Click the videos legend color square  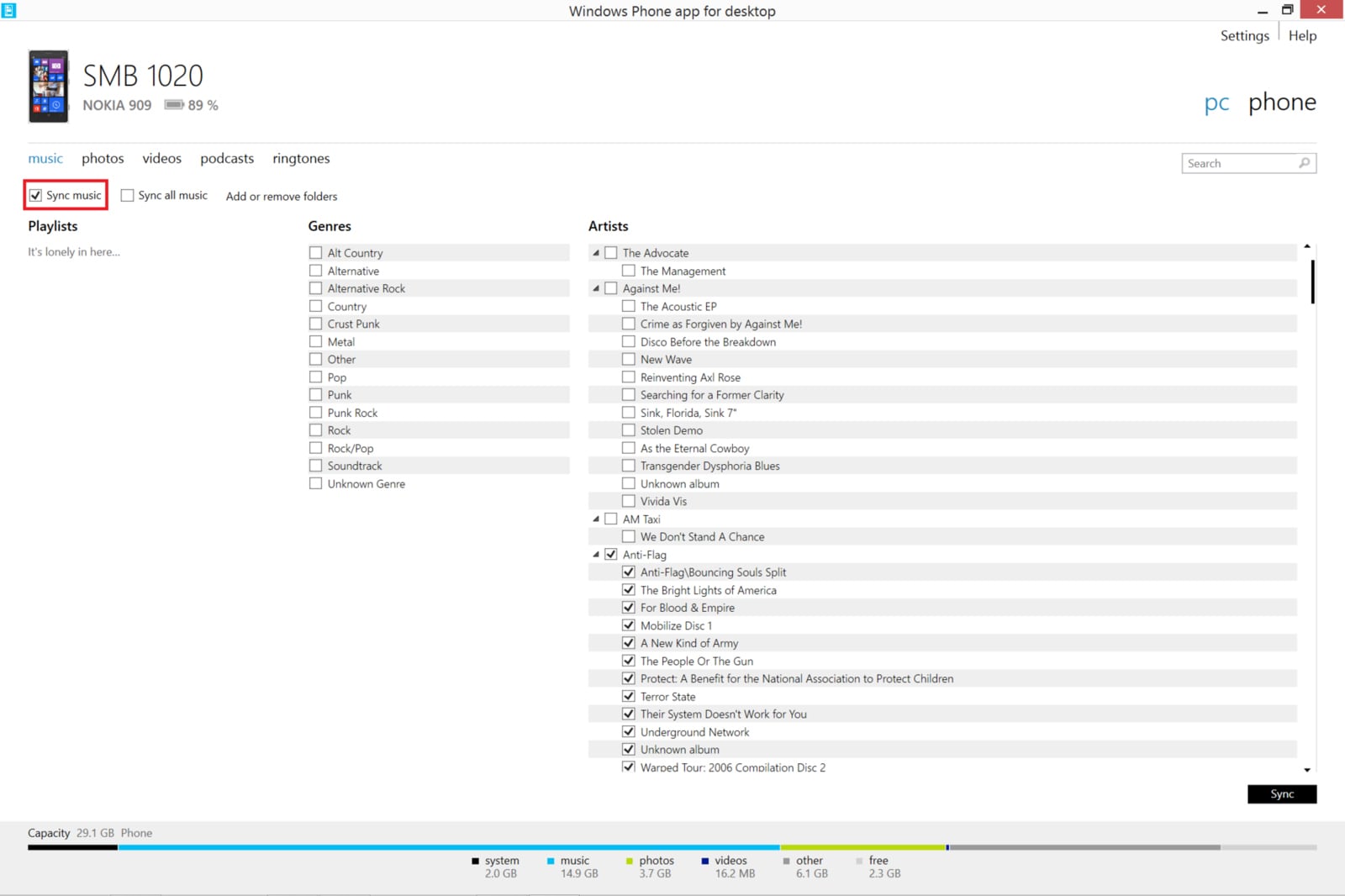click(704, 861)
